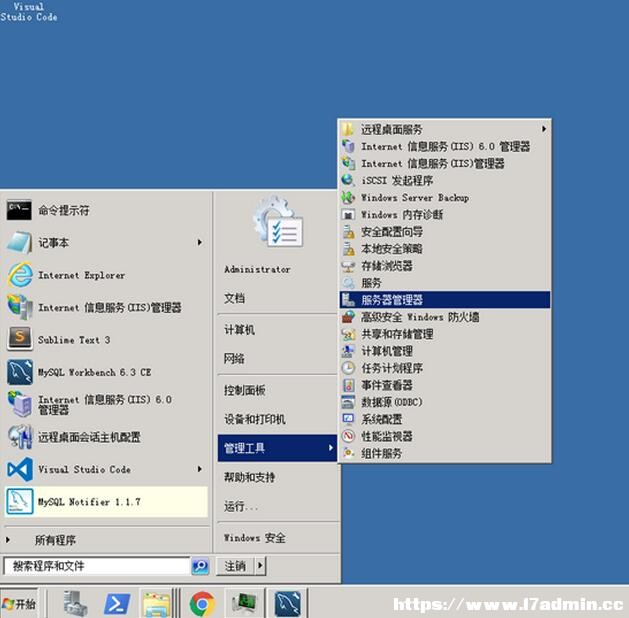Open 事件查看器 (Event Viewer)
The height and width of the screenshot is (618, 629).
click(x=445, y=385)
